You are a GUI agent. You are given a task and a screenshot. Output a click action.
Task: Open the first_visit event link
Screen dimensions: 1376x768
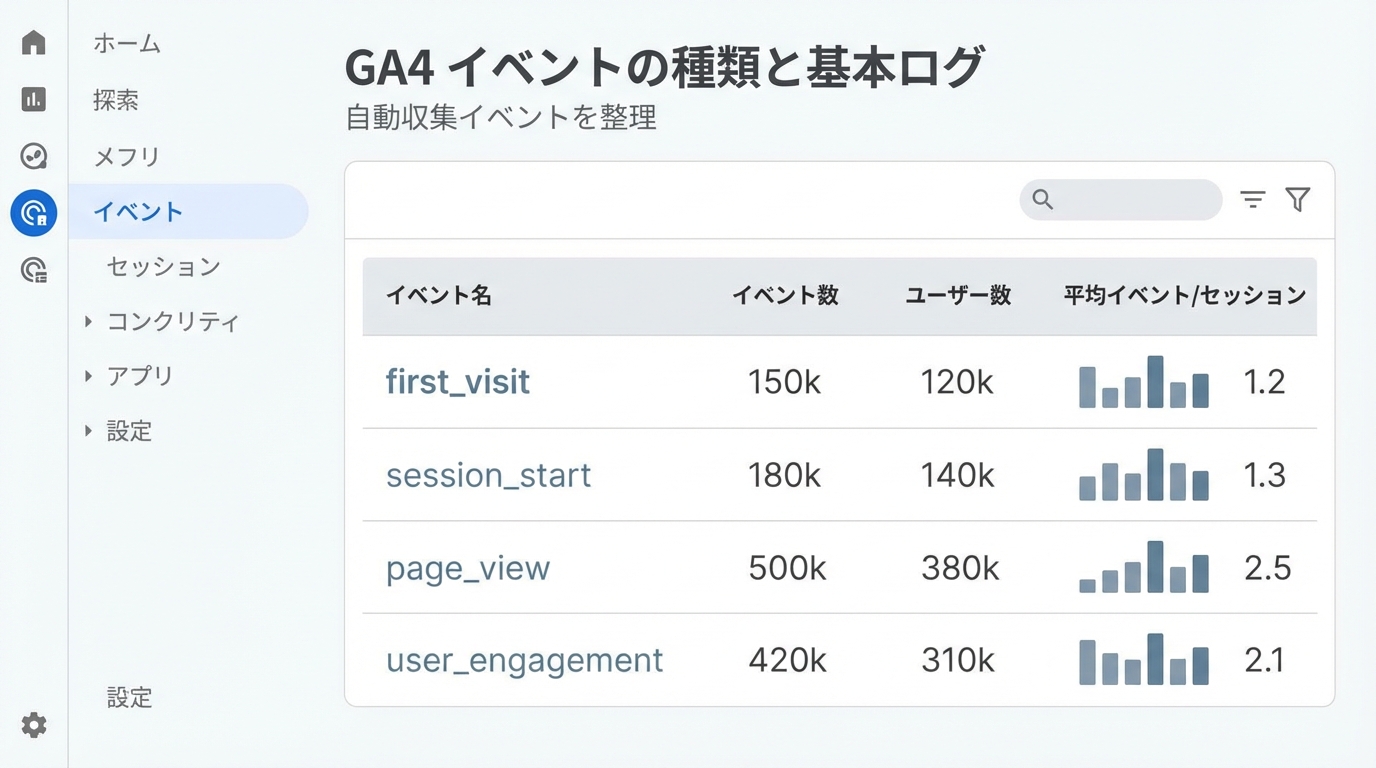click(x=457, y=382)
